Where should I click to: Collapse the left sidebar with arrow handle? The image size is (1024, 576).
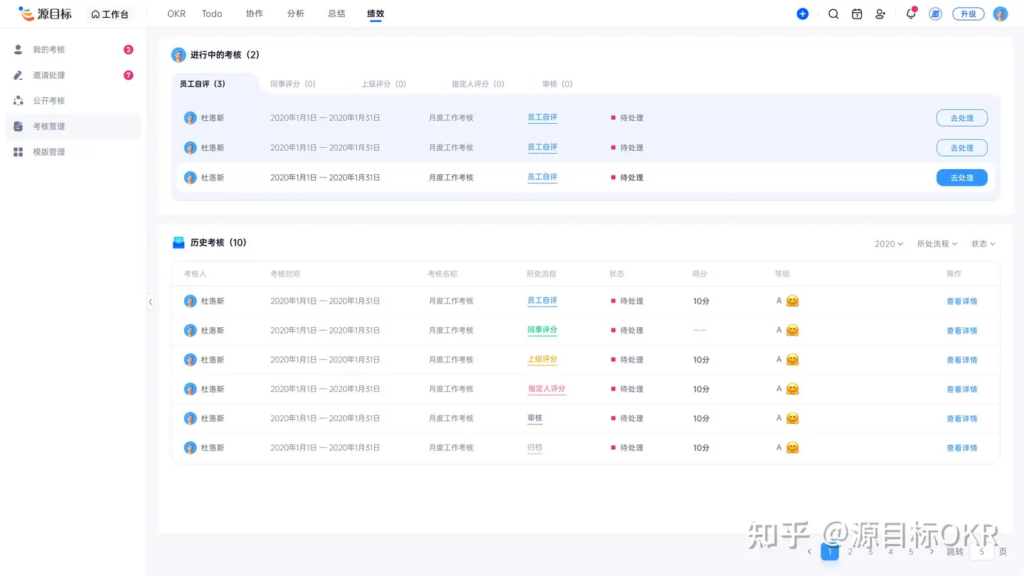151,301
